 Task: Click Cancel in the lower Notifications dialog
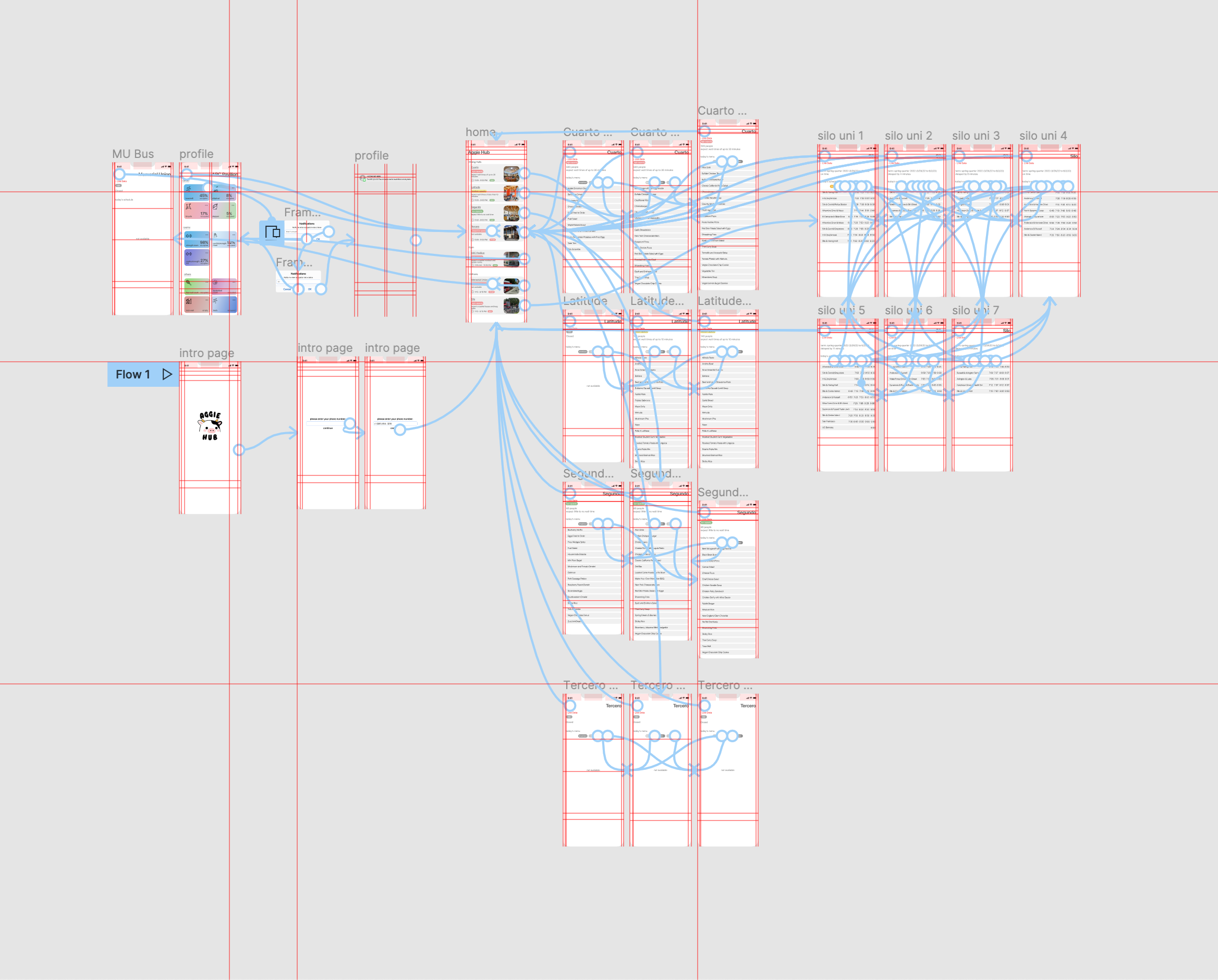click(x=287, y=289)
